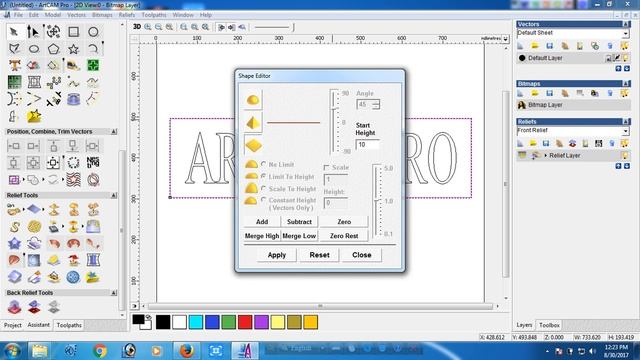Open Firefox from the taskbar
This screenshot has height=360, width=640.
coord(187,350)
